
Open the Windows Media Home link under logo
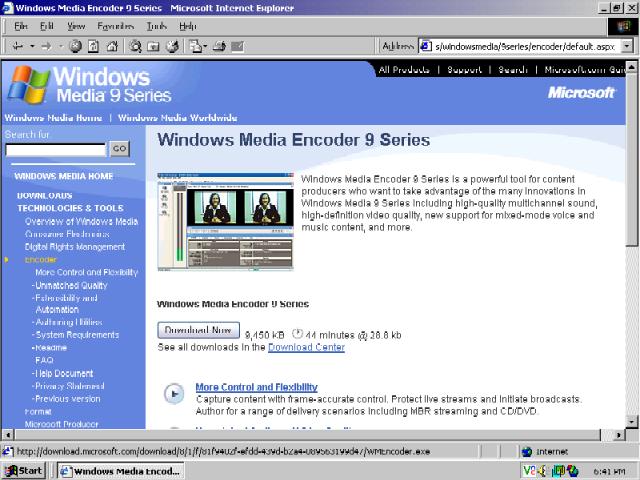click(53, 118)
